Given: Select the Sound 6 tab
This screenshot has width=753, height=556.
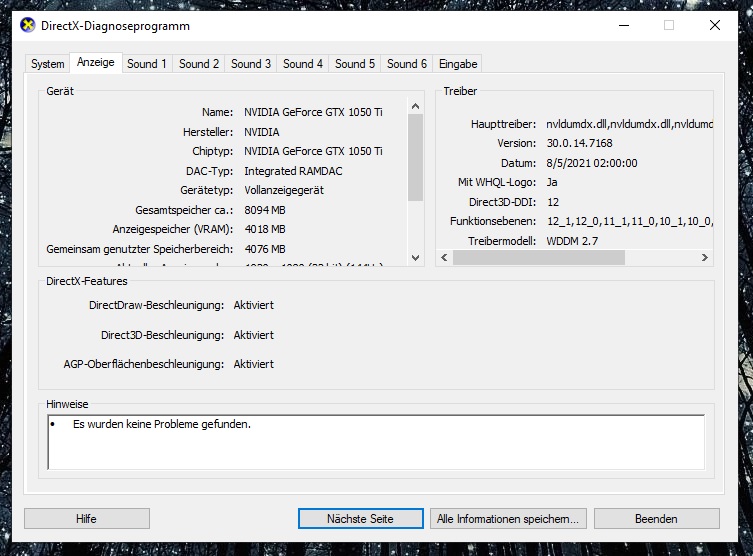Looking at the screenshot, I should tap(407, 64).
